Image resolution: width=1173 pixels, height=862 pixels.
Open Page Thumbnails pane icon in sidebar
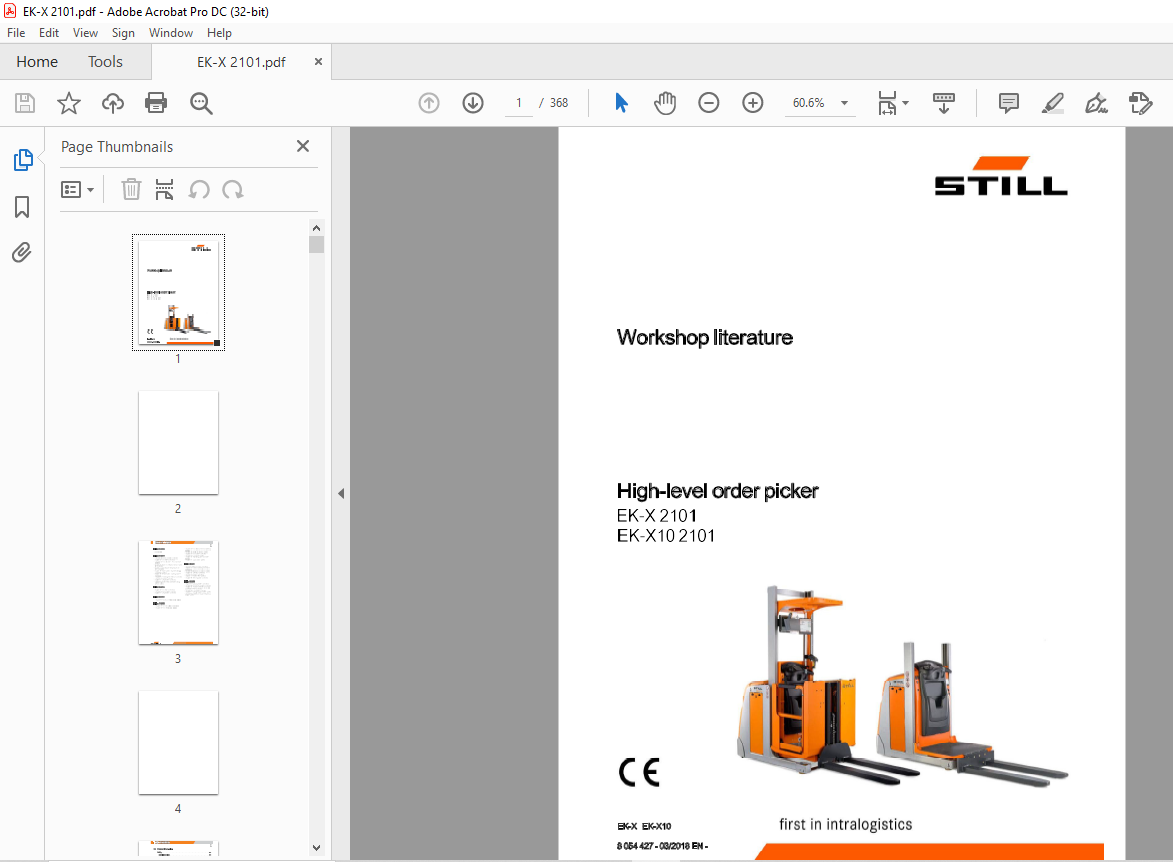click(22, 159)
